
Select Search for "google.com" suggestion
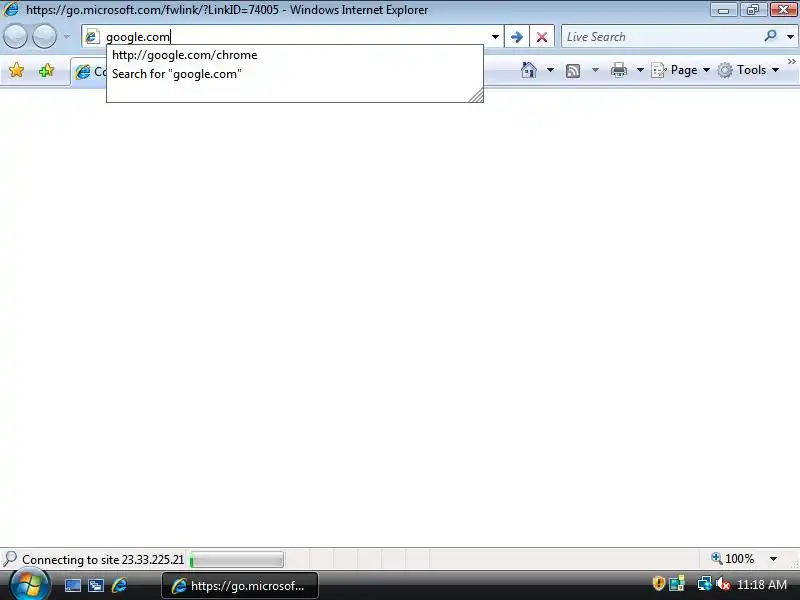point(294,74)
